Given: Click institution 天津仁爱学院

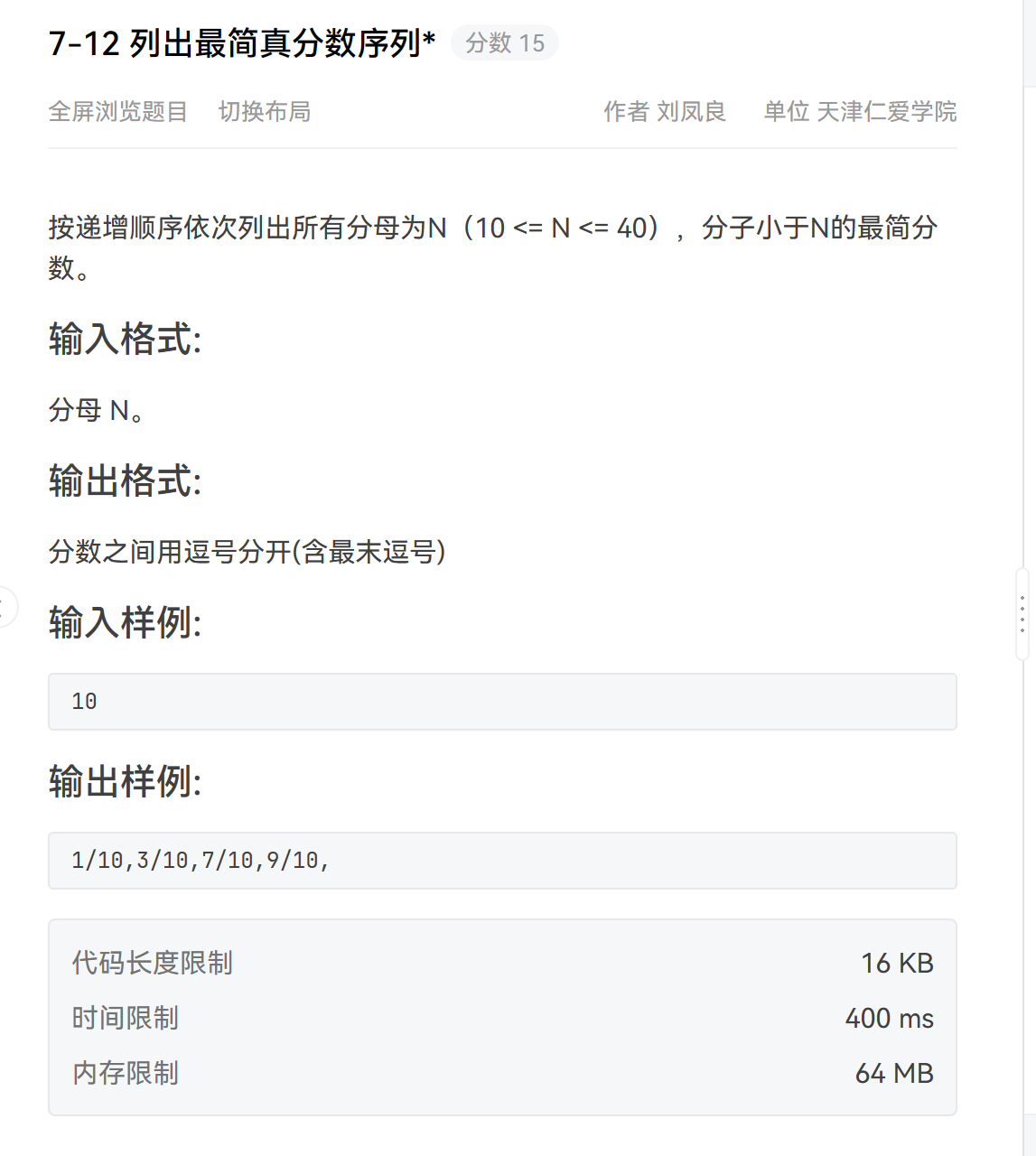Looking at the screenshot, I should (x=886, y=111).
